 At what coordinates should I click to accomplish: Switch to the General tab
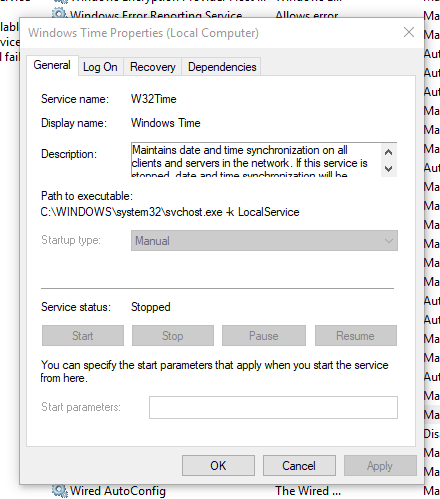[52, 65]
